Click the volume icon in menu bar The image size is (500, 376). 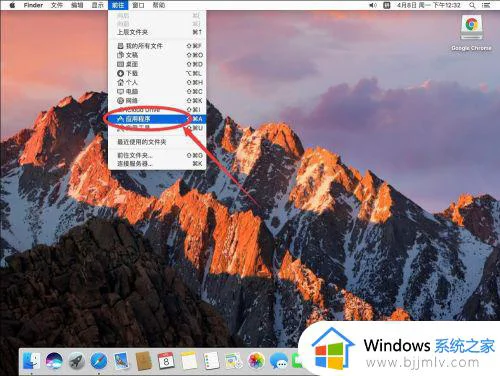[372, 5]
